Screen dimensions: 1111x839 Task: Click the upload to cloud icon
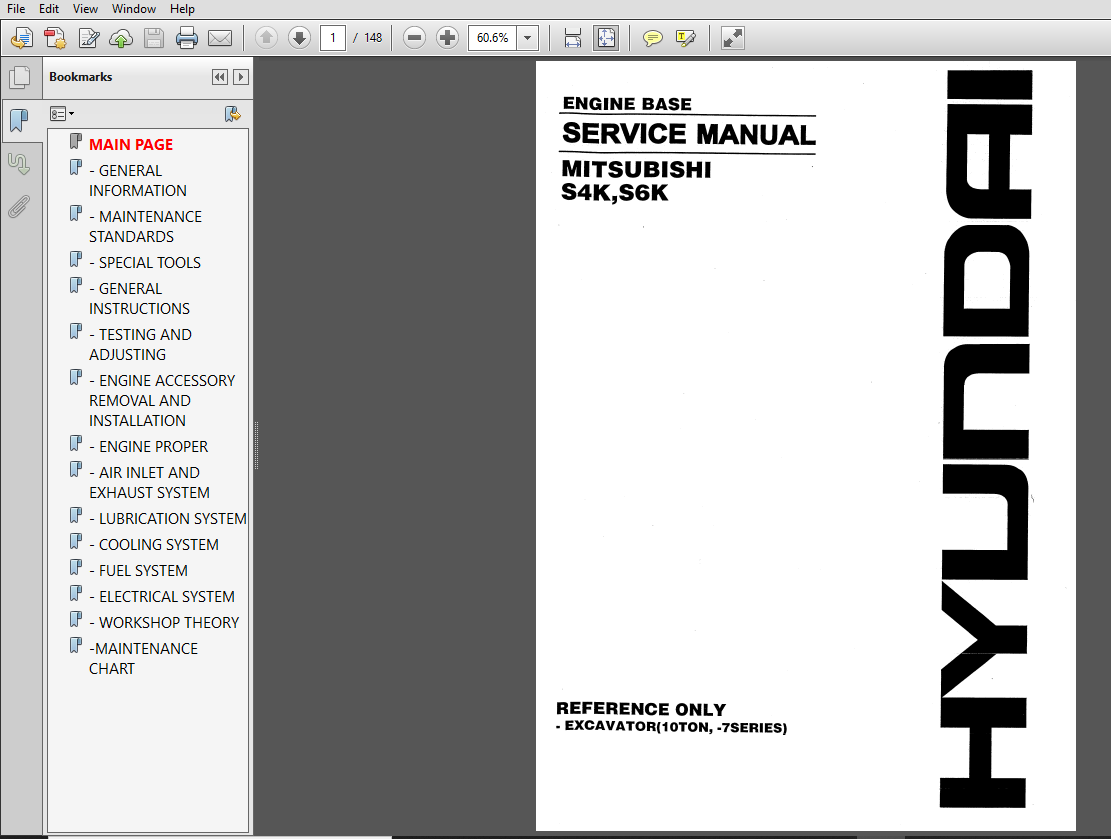pos(121,38)
